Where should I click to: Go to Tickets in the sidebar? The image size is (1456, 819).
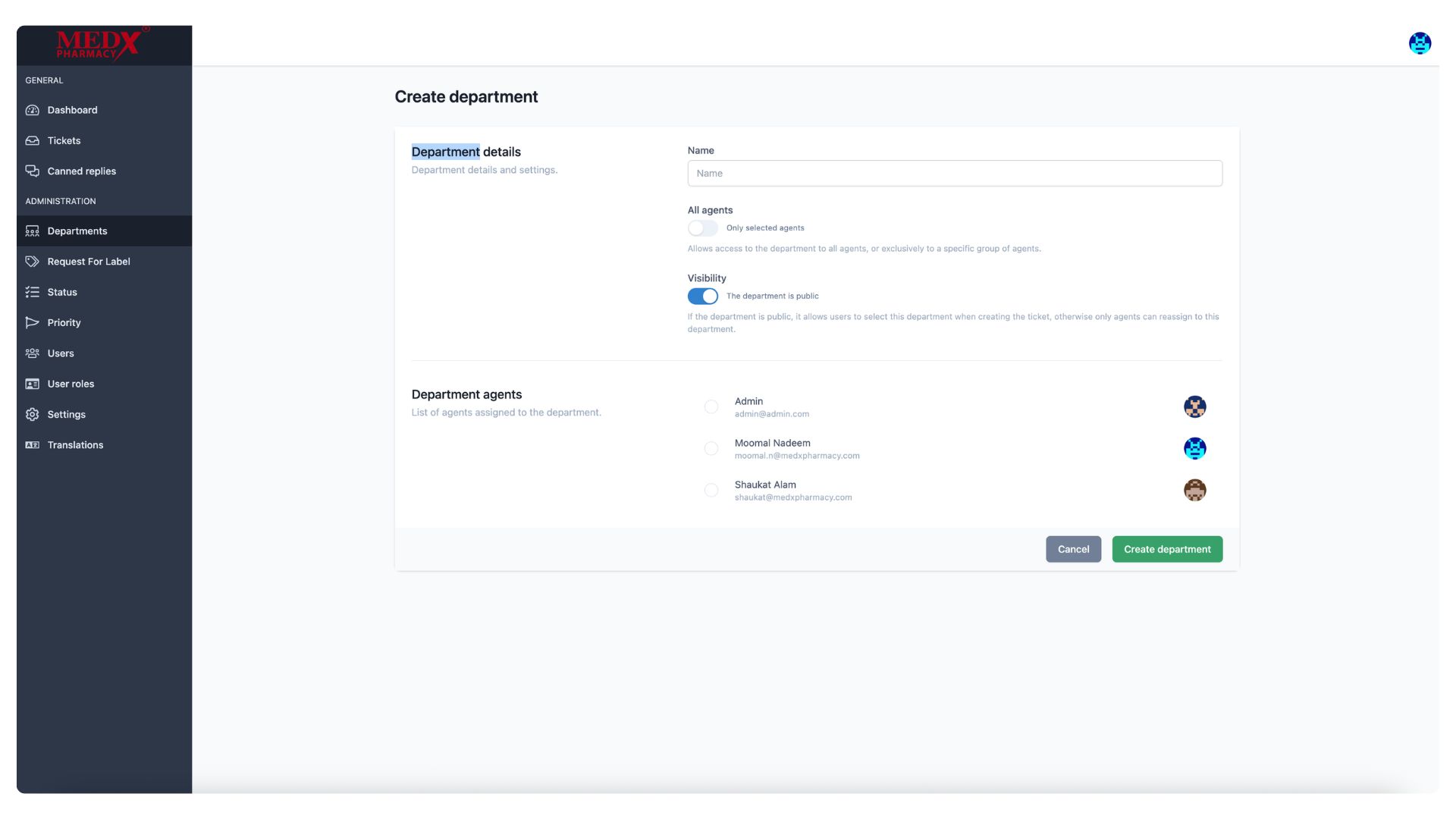104,140
